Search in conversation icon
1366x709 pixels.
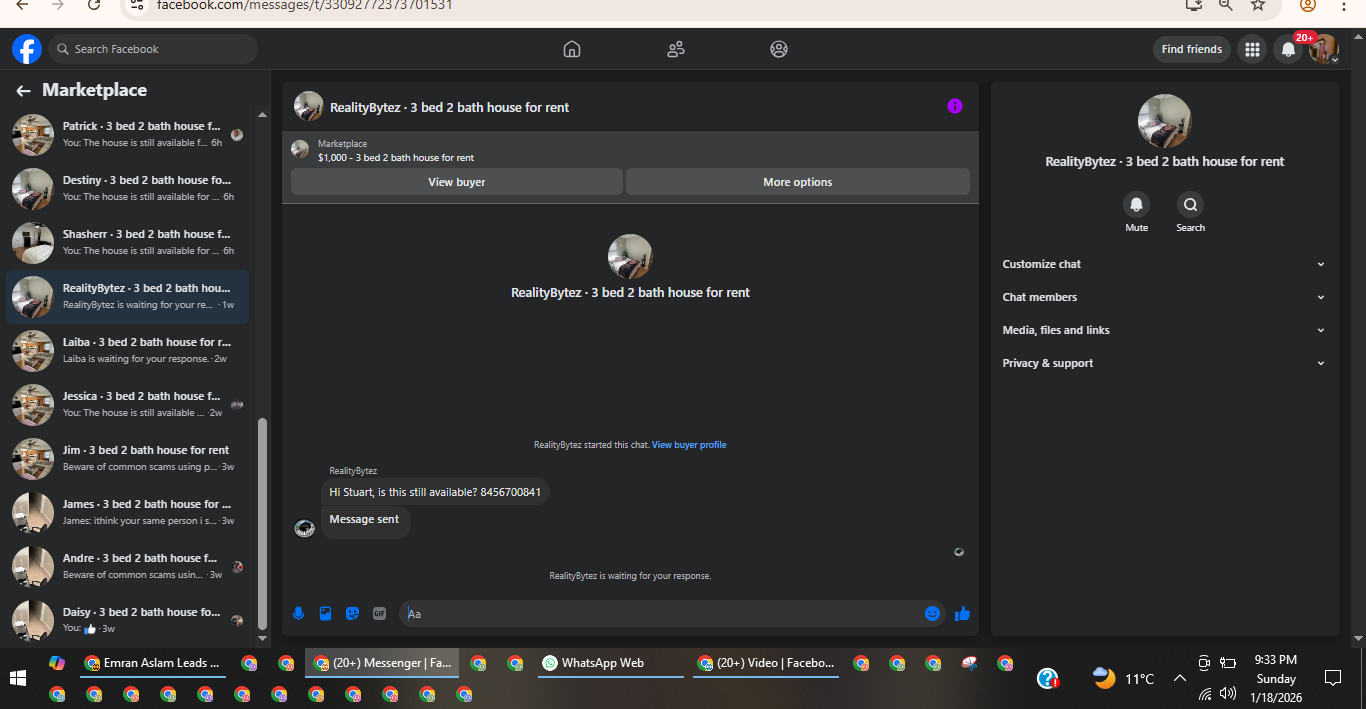click(x=1190, y=205)
